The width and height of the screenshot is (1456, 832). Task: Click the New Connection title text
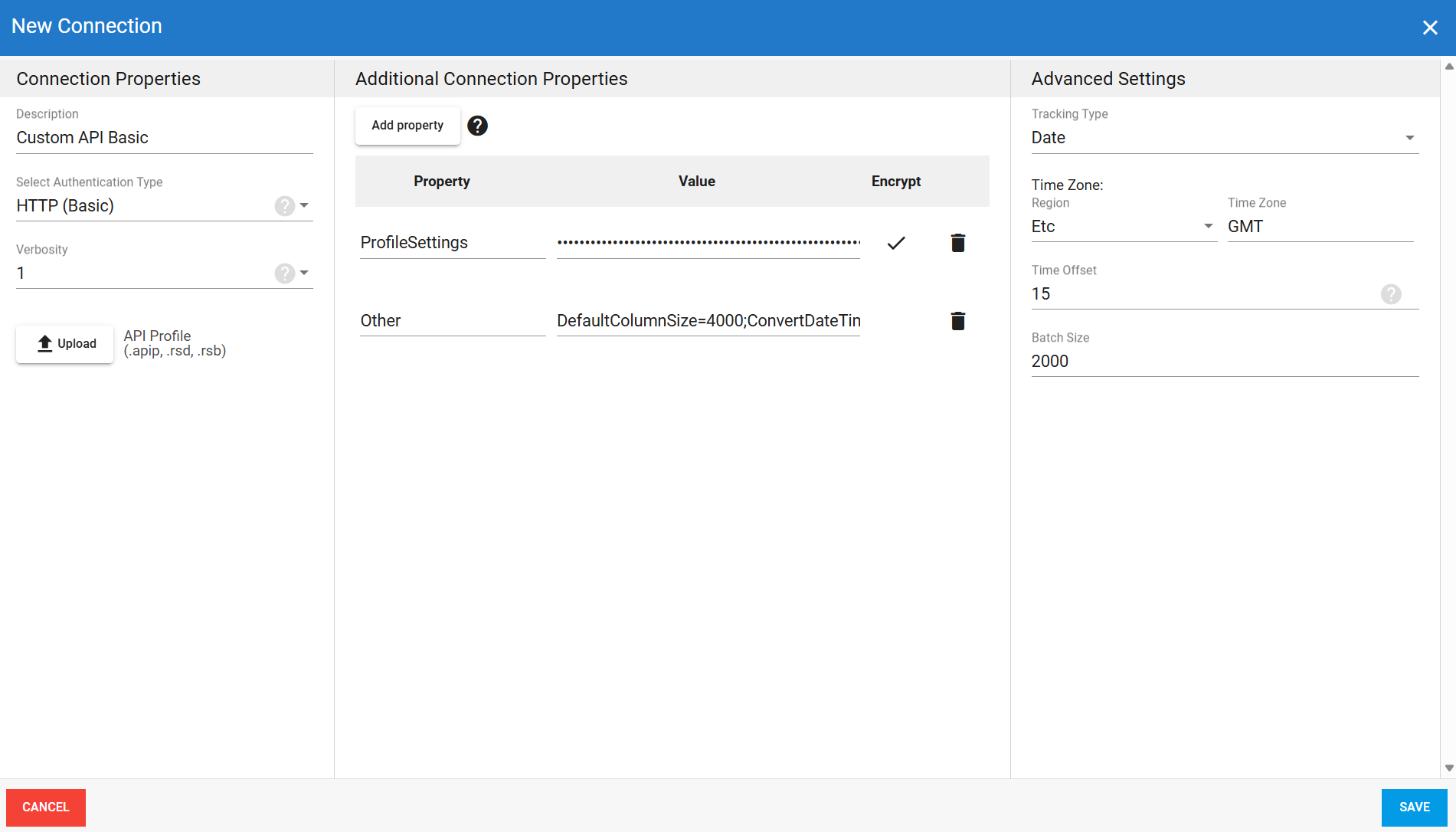87,26
